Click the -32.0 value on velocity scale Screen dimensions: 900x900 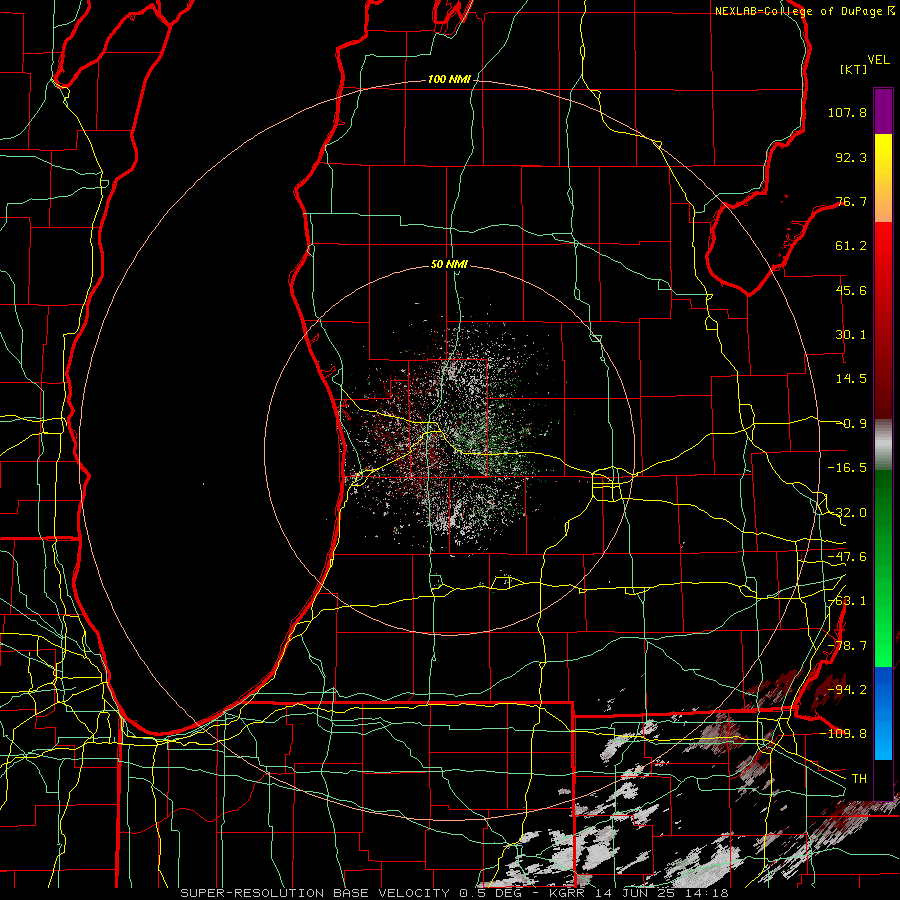point(847,513)
